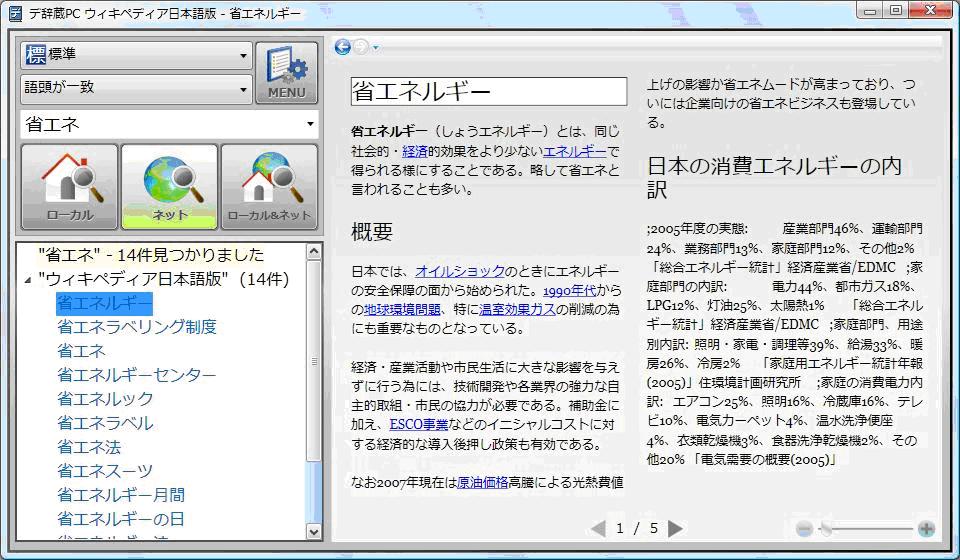Open the 省エネルギーセンター entry
Image resolution: width=960 pixels, height=560 pixels.
[x=137, y=375]
